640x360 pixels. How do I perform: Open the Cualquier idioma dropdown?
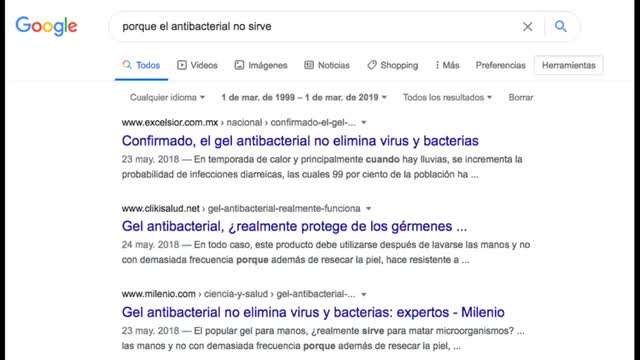pyautogui.click(x=167, y=98)
